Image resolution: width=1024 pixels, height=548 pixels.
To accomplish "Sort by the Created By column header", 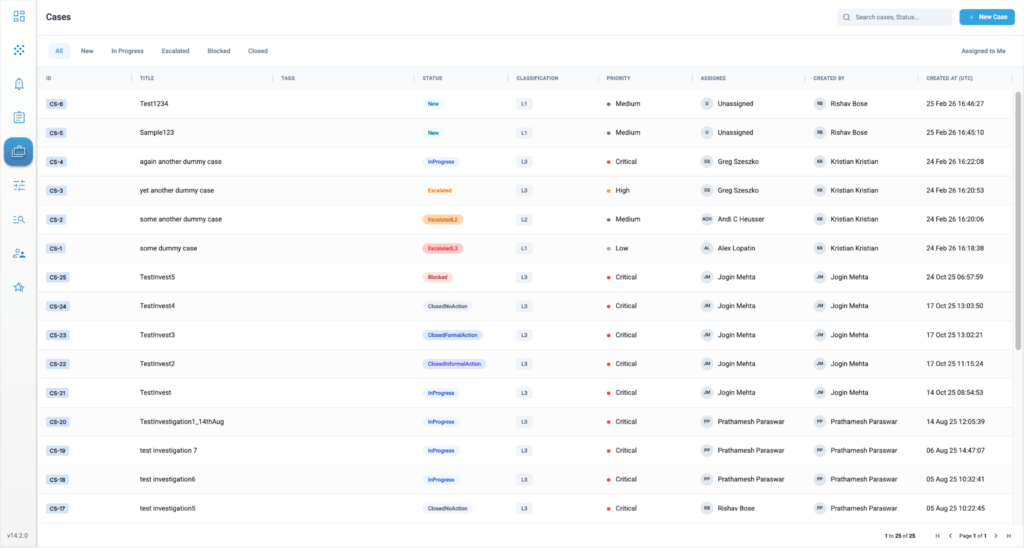I will pyautogui.click(x=829, y=78).
